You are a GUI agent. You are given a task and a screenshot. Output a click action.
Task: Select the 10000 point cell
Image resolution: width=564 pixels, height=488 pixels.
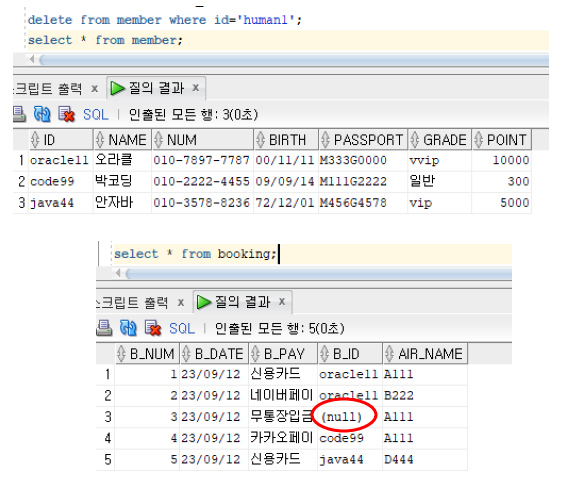coord(502,160)
